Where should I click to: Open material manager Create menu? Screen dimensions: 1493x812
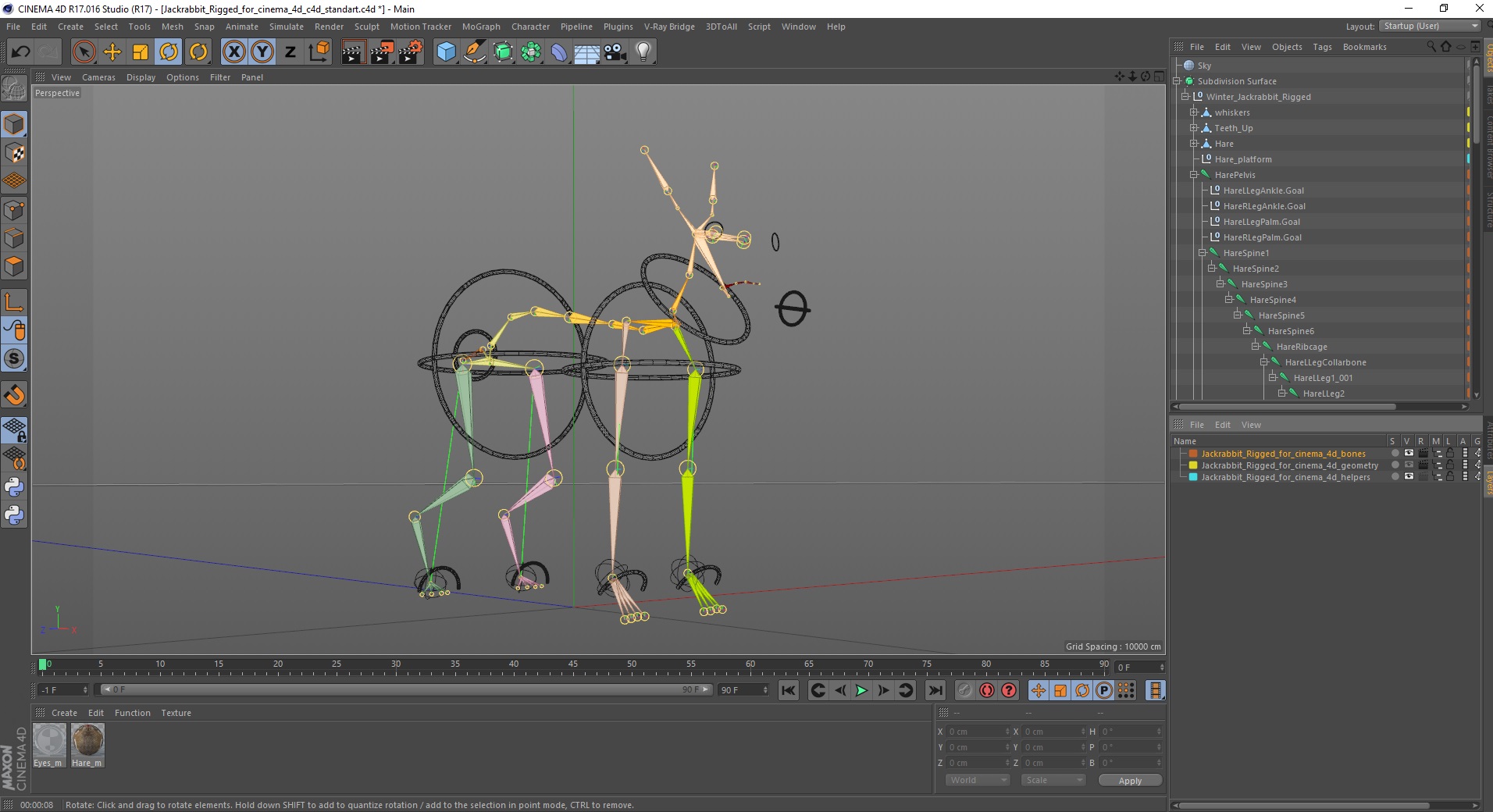click(x=64, y=713)
